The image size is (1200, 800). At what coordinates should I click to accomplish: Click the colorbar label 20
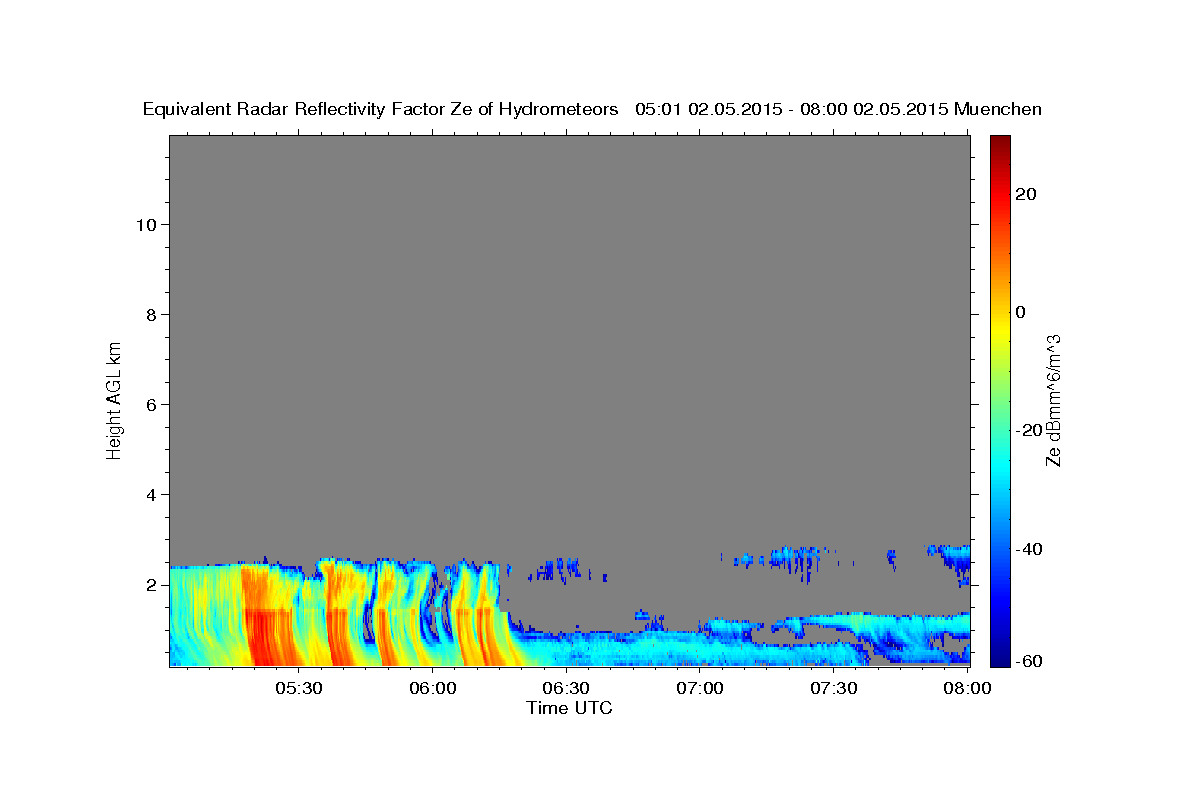tap(1025, 194)
